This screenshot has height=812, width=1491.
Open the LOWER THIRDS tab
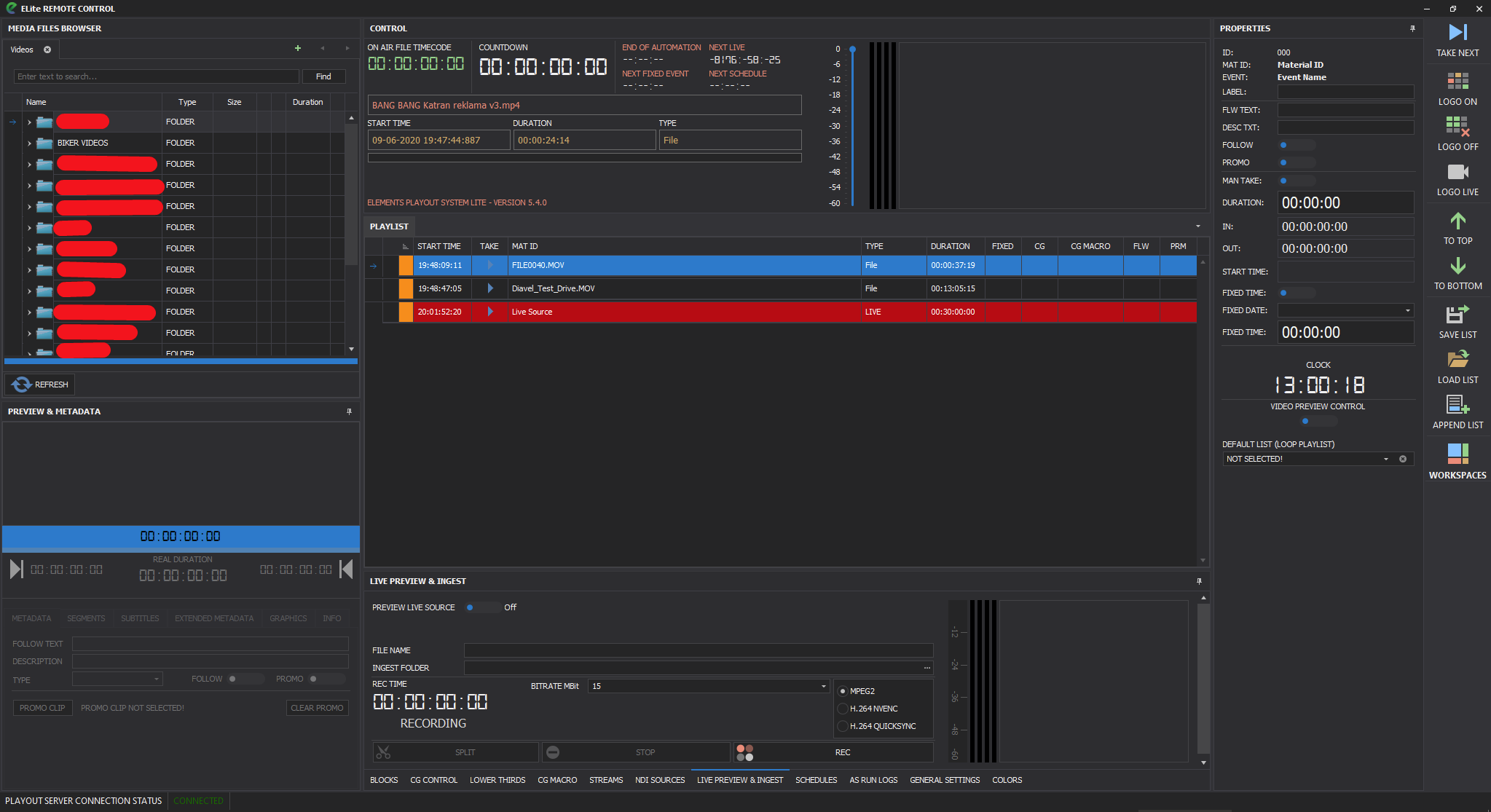[x=497, y=780]
